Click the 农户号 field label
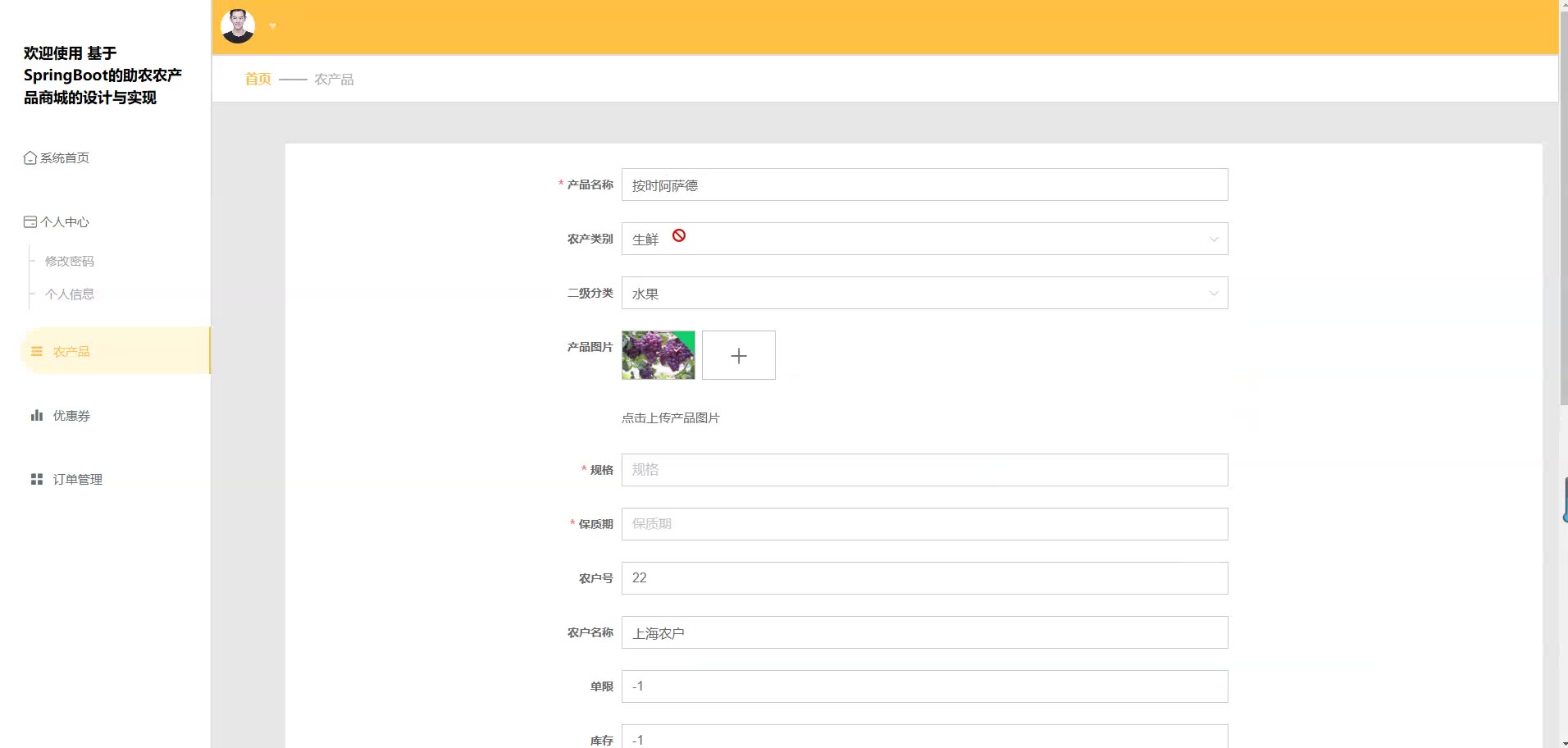The height and width of the screenshot is (748, 1568). (596, 578)
